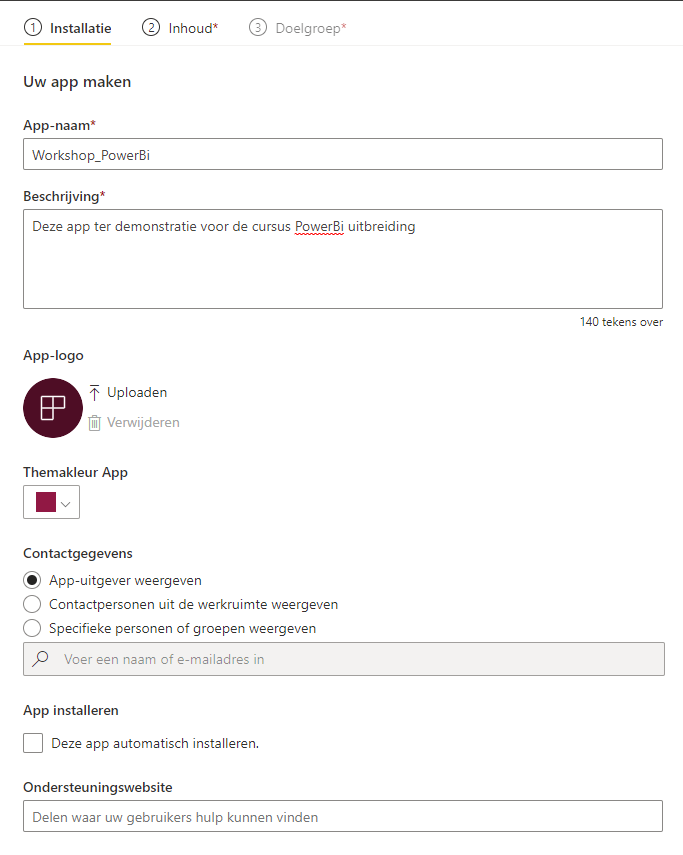This screenshot has width=683, height=855.
Task: Expand the Themakleur App chevron
Action: tap(66, 504)
